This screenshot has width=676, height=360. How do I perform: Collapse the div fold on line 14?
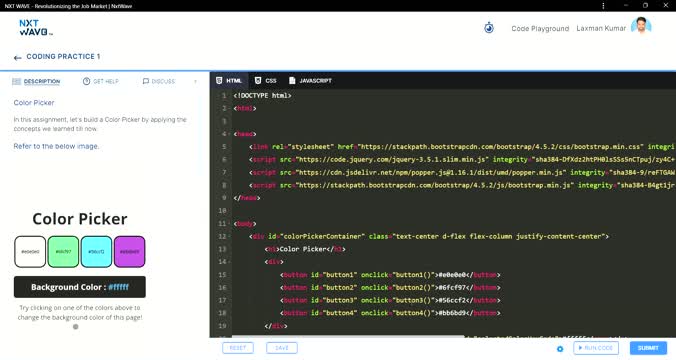pos(229,262)
